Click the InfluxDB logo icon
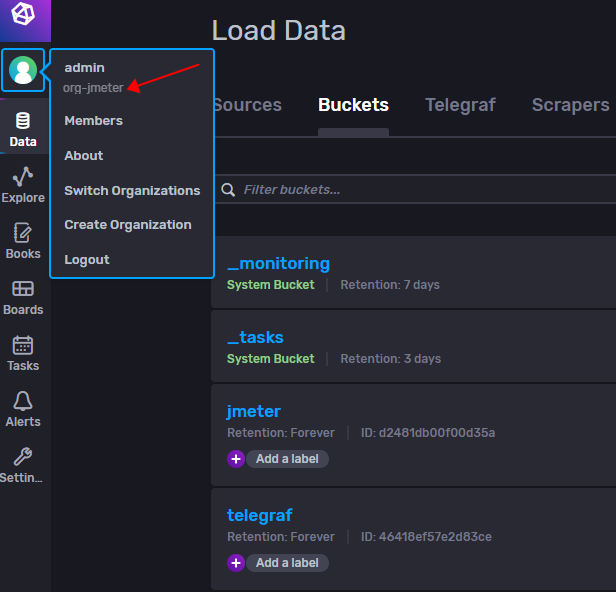This screenshot has width=616, height=592. tap(23, 14)
